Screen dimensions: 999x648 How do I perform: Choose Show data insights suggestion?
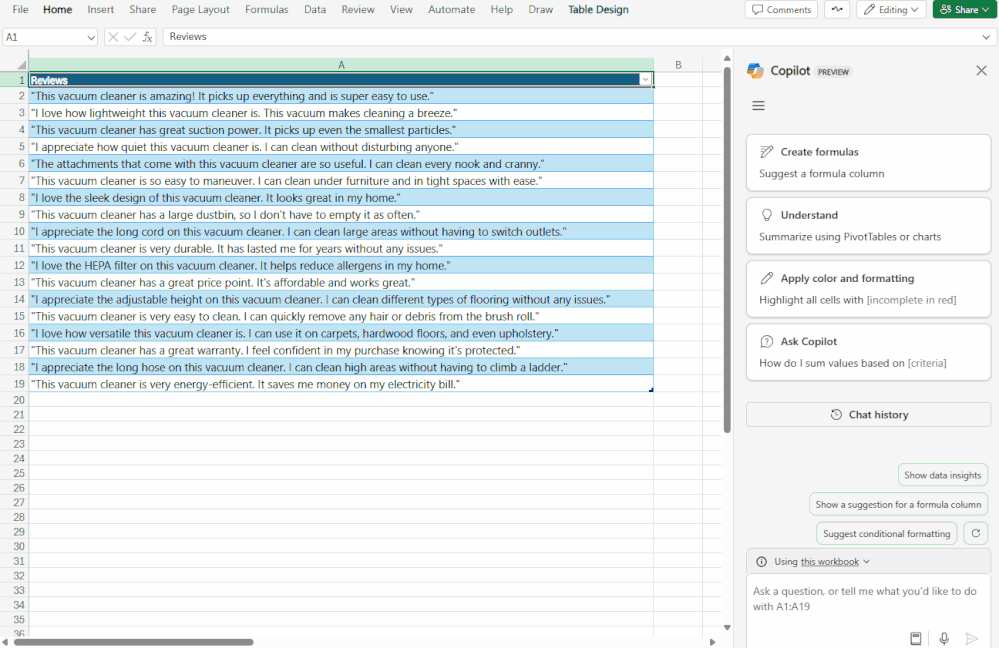point(942,475)
